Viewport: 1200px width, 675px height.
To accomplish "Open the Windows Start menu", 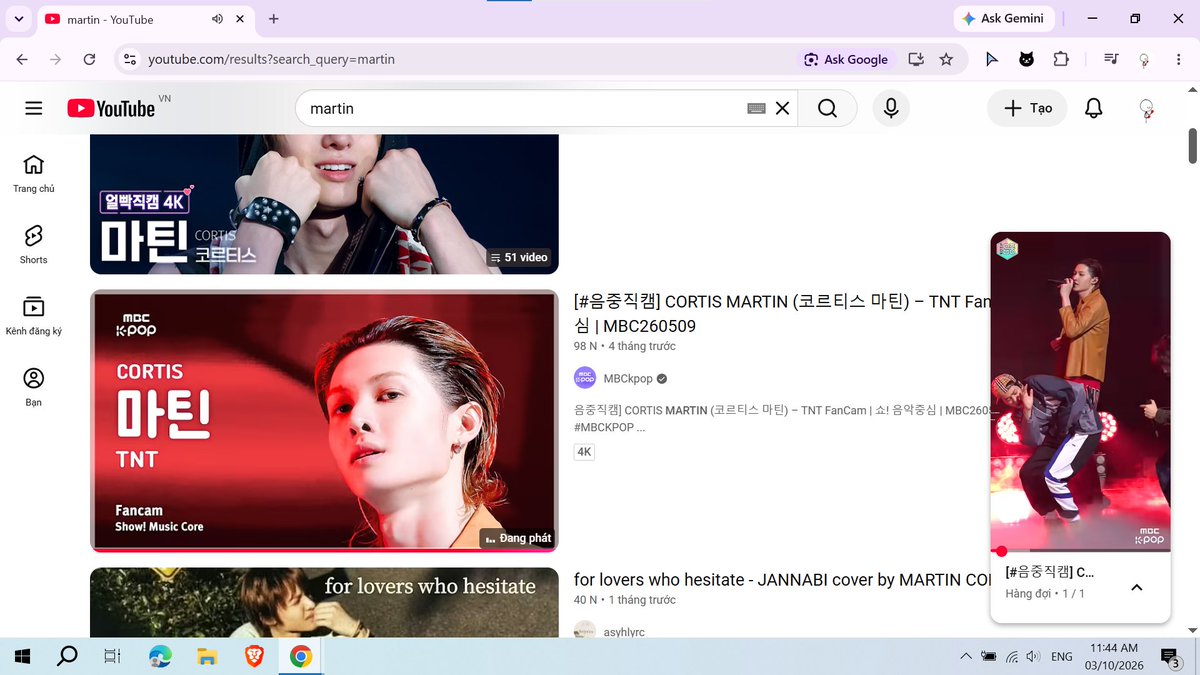I will tap(22, 656).
